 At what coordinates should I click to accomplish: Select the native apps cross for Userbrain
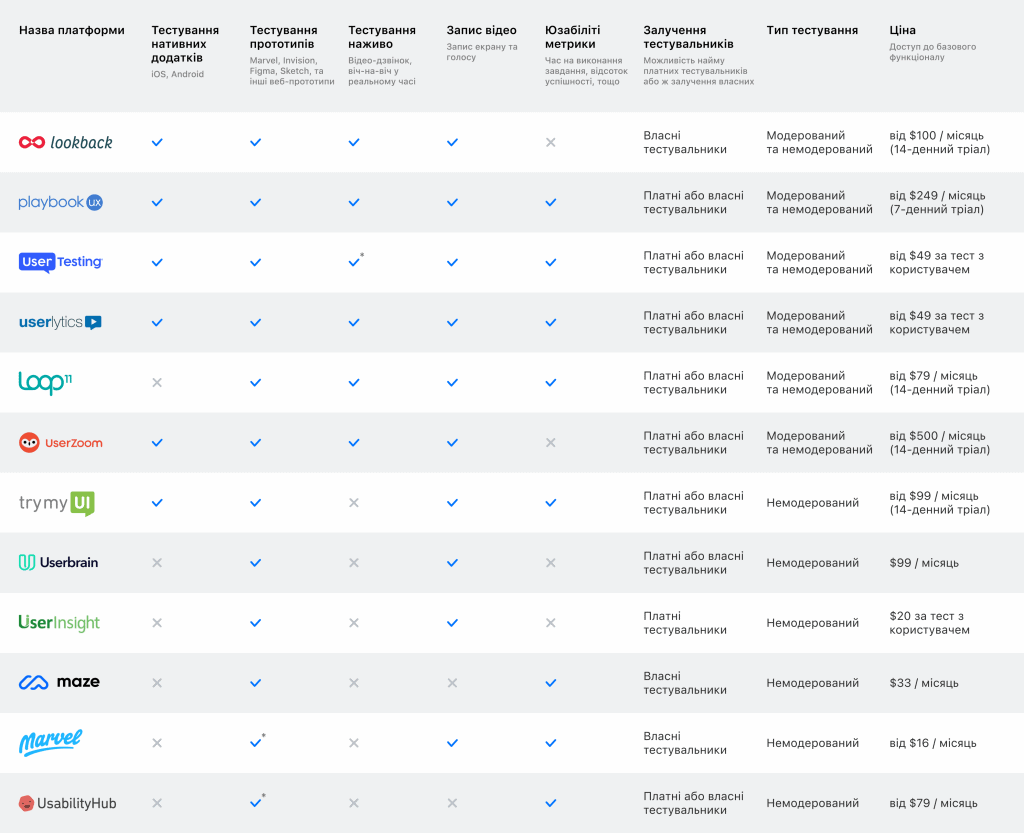[x=157, y=563]
